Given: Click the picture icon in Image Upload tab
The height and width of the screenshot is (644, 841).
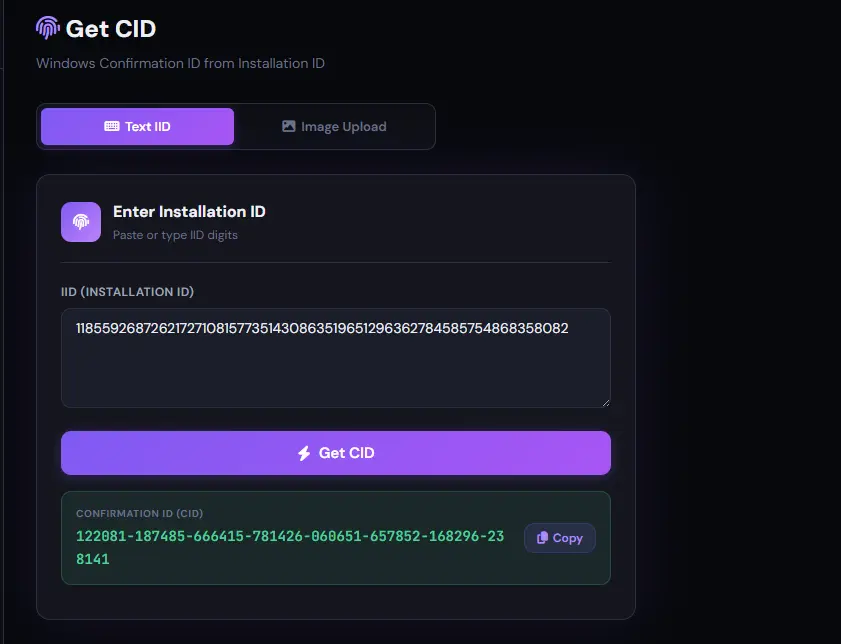Looking at the screenshot, I should pyautogui.click(x=289, y=126).
